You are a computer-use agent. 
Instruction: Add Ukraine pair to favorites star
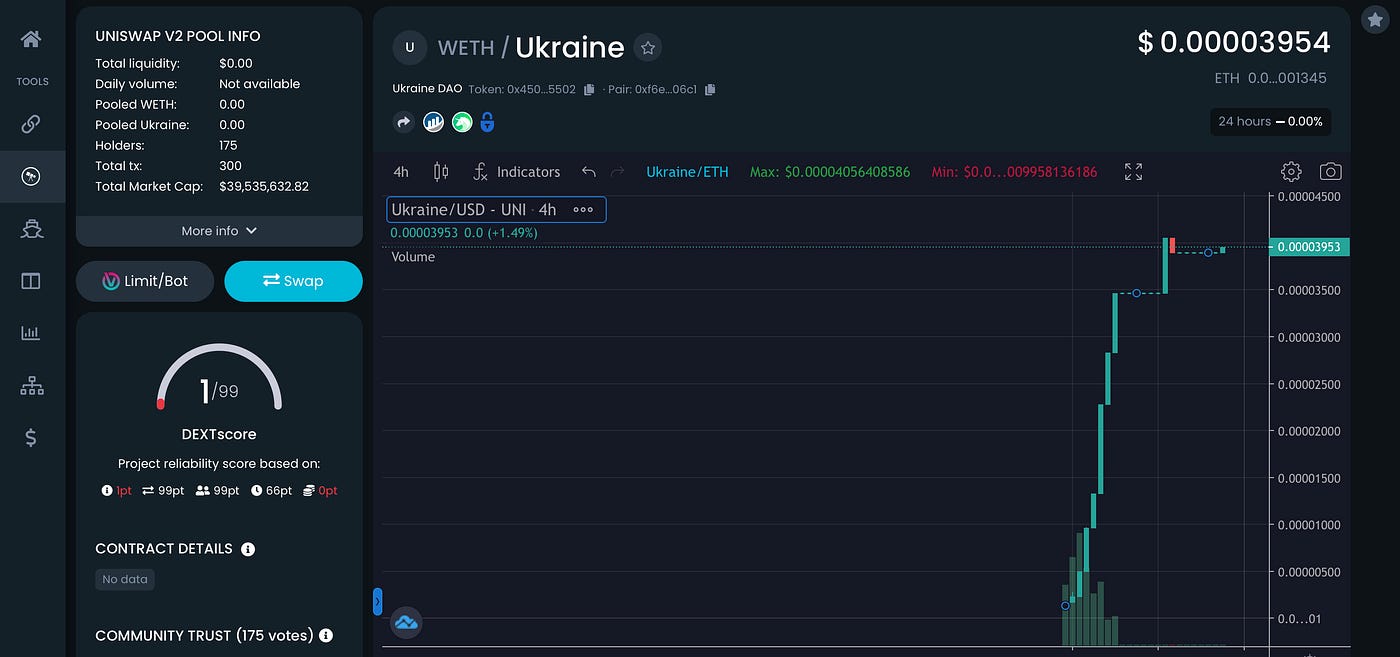(648, 47)
